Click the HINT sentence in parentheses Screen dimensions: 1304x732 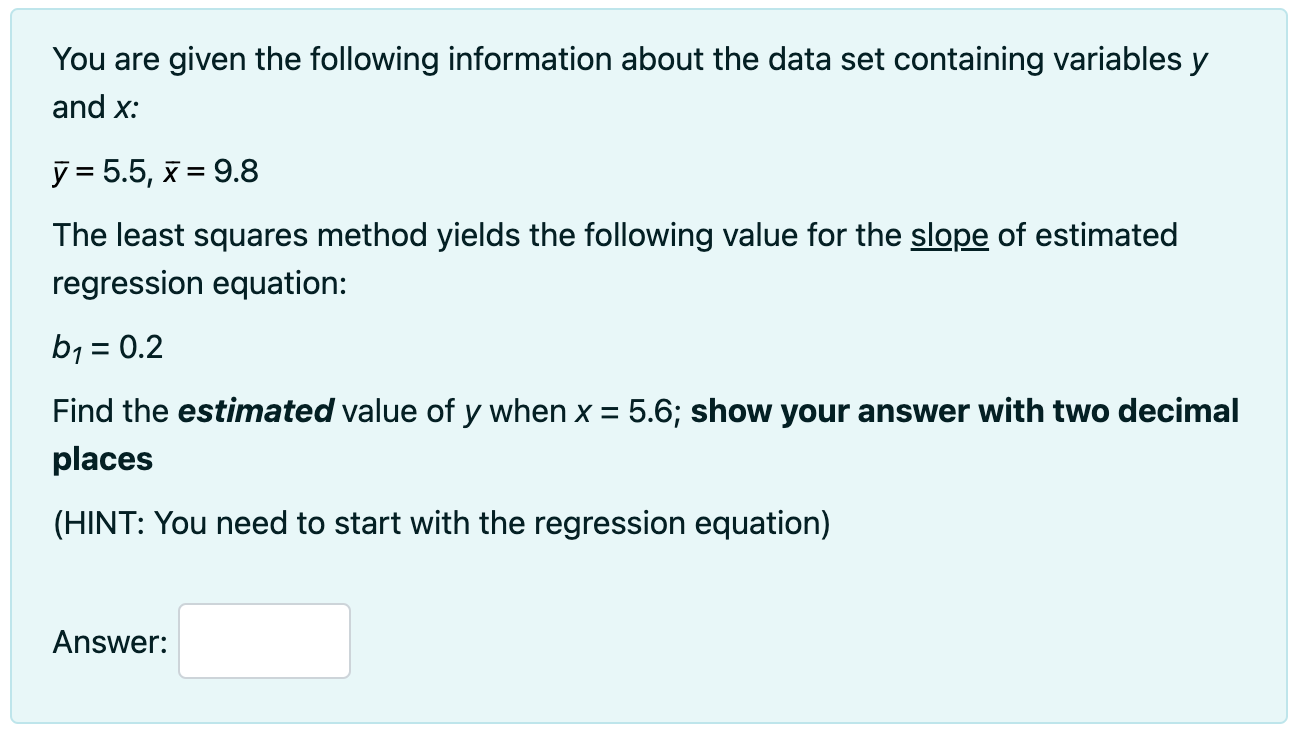pos(441,523)
